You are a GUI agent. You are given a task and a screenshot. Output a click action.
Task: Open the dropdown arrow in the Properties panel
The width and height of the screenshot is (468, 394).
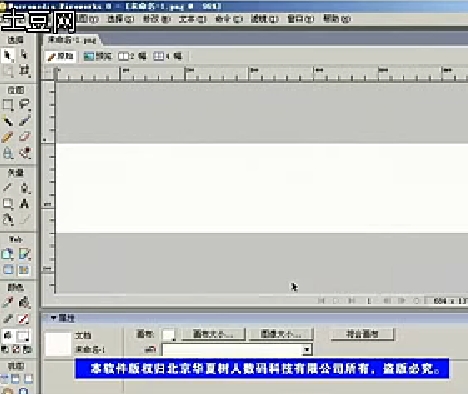[306, 350]
